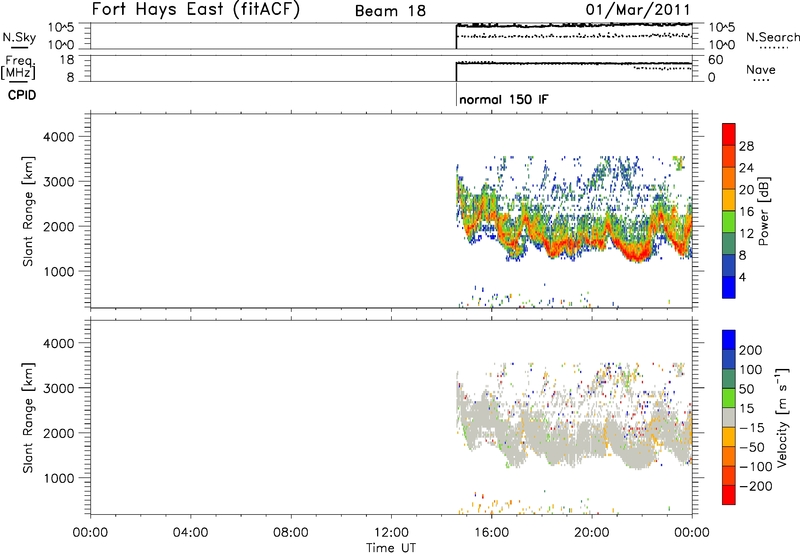The image size is (800, 554).
Task: Click the 'Power [dB]' colorbar label
Action: pos(764,211)
